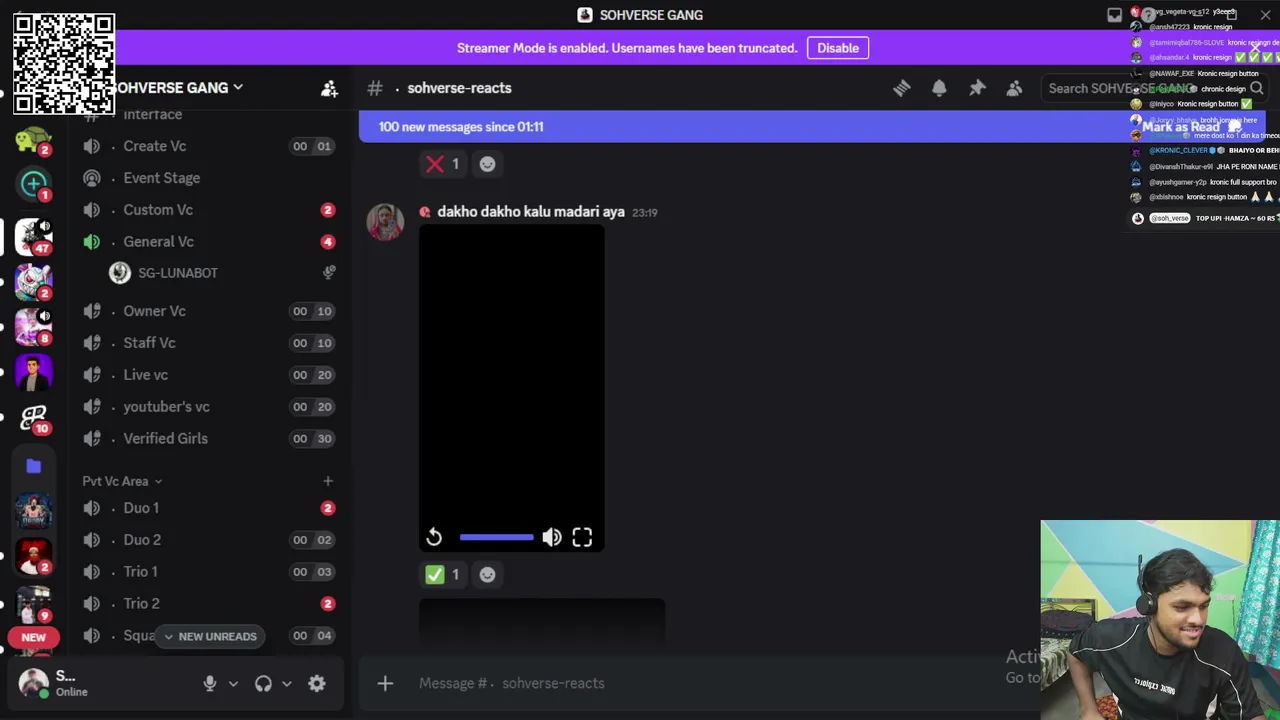Viewport: 1280px width, 720px height.
Task: Adjust the video volume slider
Action: pyautogui.click(x=496, y=538)
